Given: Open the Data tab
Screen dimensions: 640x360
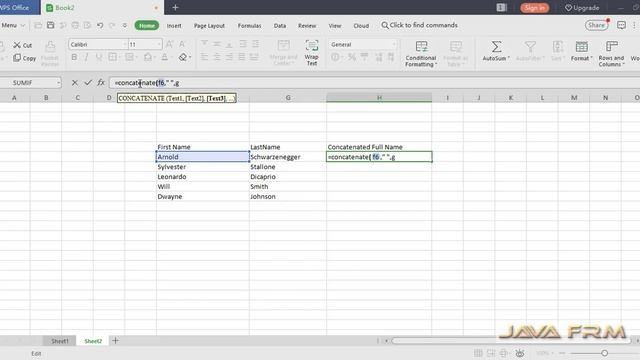Looking at the screenshot, I should (280, 25).
